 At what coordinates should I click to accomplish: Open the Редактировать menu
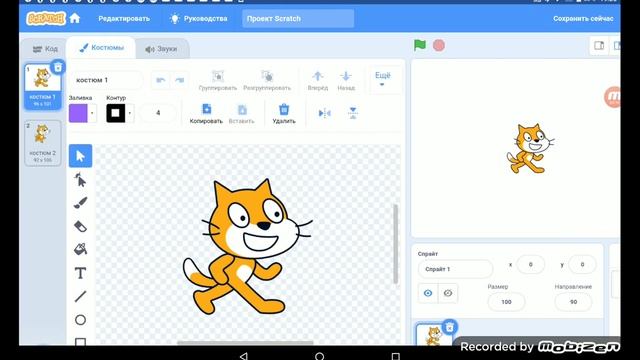(x=124, y=19)
